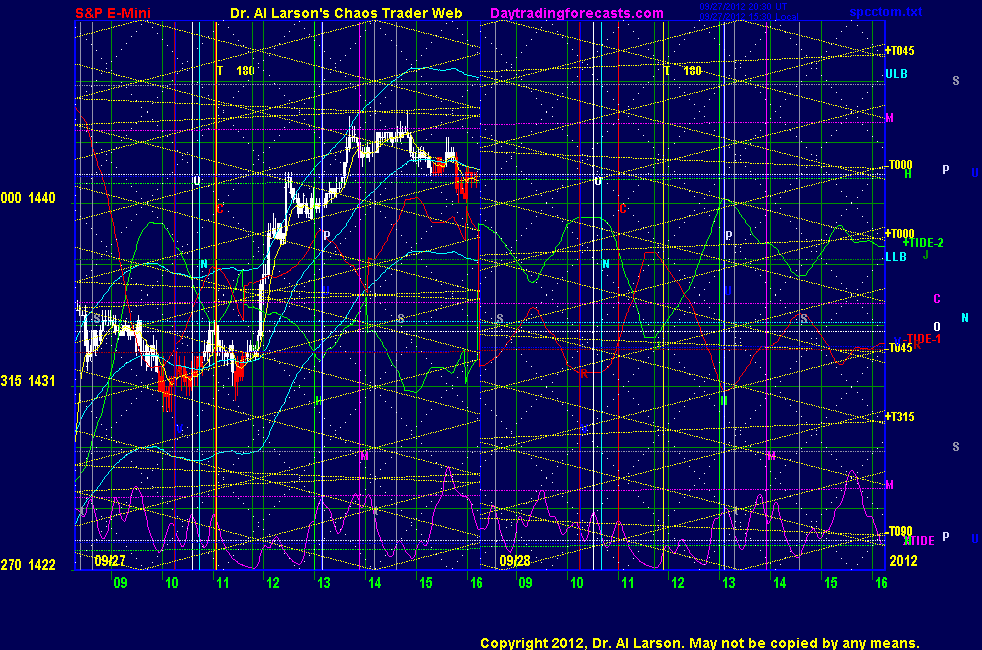Select the "+T045" level label
The height and width of the screenshot is (650, 982).
[899, 51]
